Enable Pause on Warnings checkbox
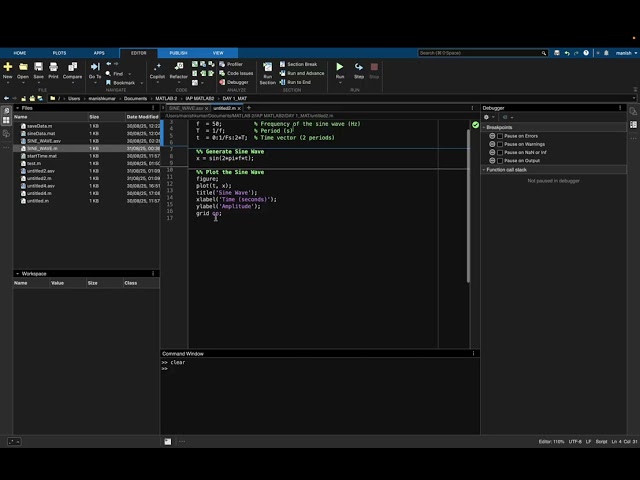 pos(500,144)
